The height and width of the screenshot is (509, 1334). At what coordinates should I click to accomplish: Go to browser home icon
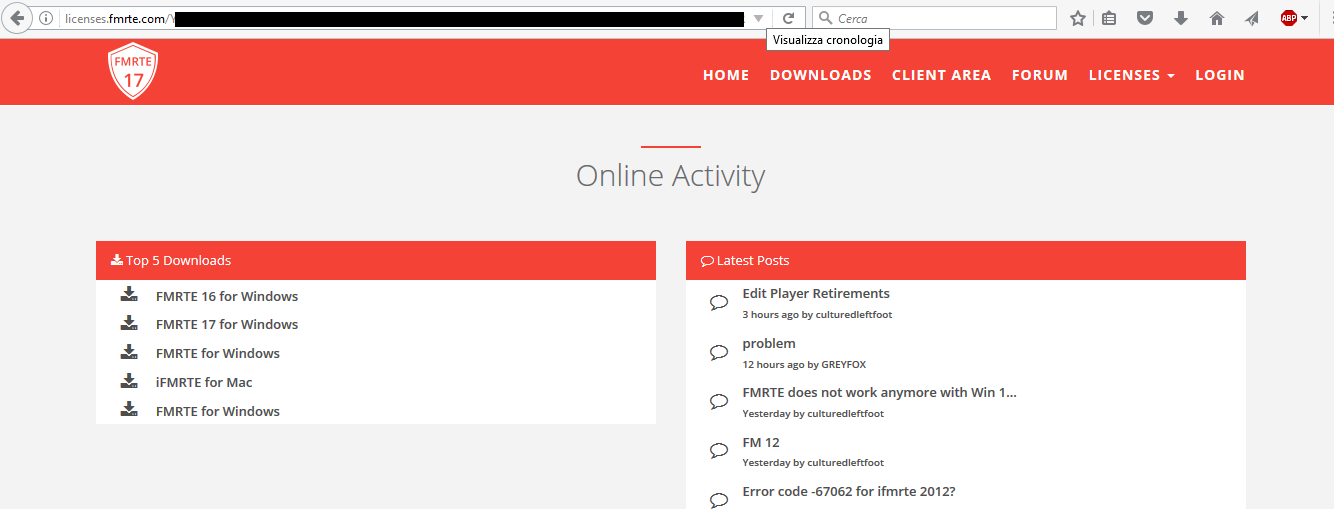[x=1217, y=18]
